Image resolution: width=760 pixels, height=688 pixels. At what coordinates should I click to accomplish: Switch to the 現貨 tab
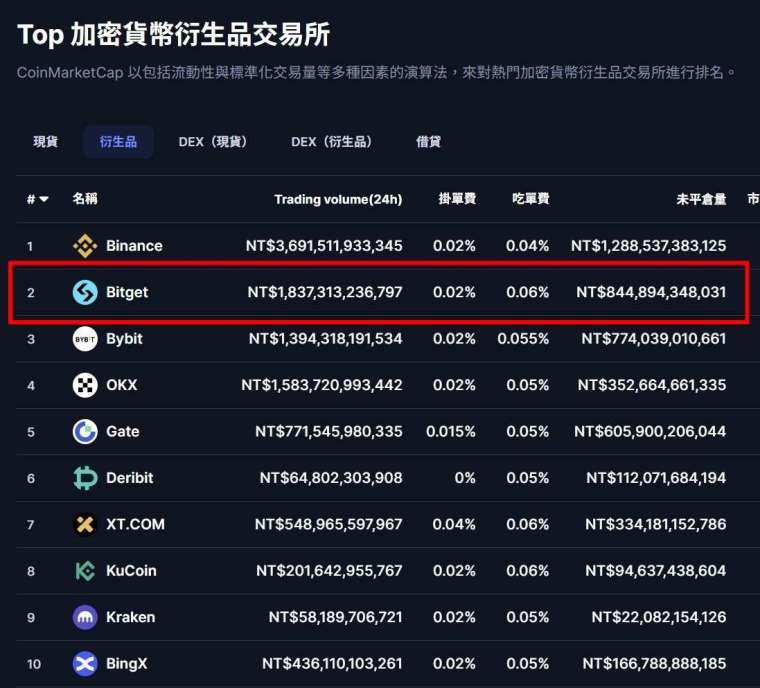click(46, 142)
